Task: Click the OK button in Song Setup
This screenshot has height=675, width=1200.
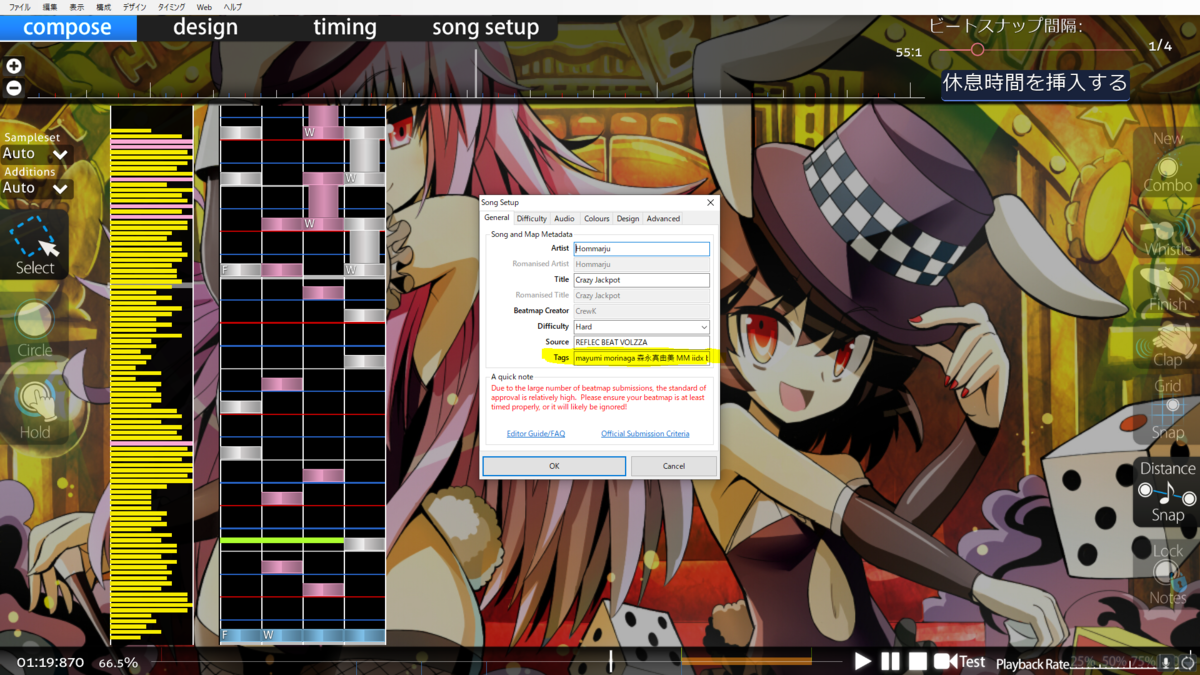Action: pos(554,466)
